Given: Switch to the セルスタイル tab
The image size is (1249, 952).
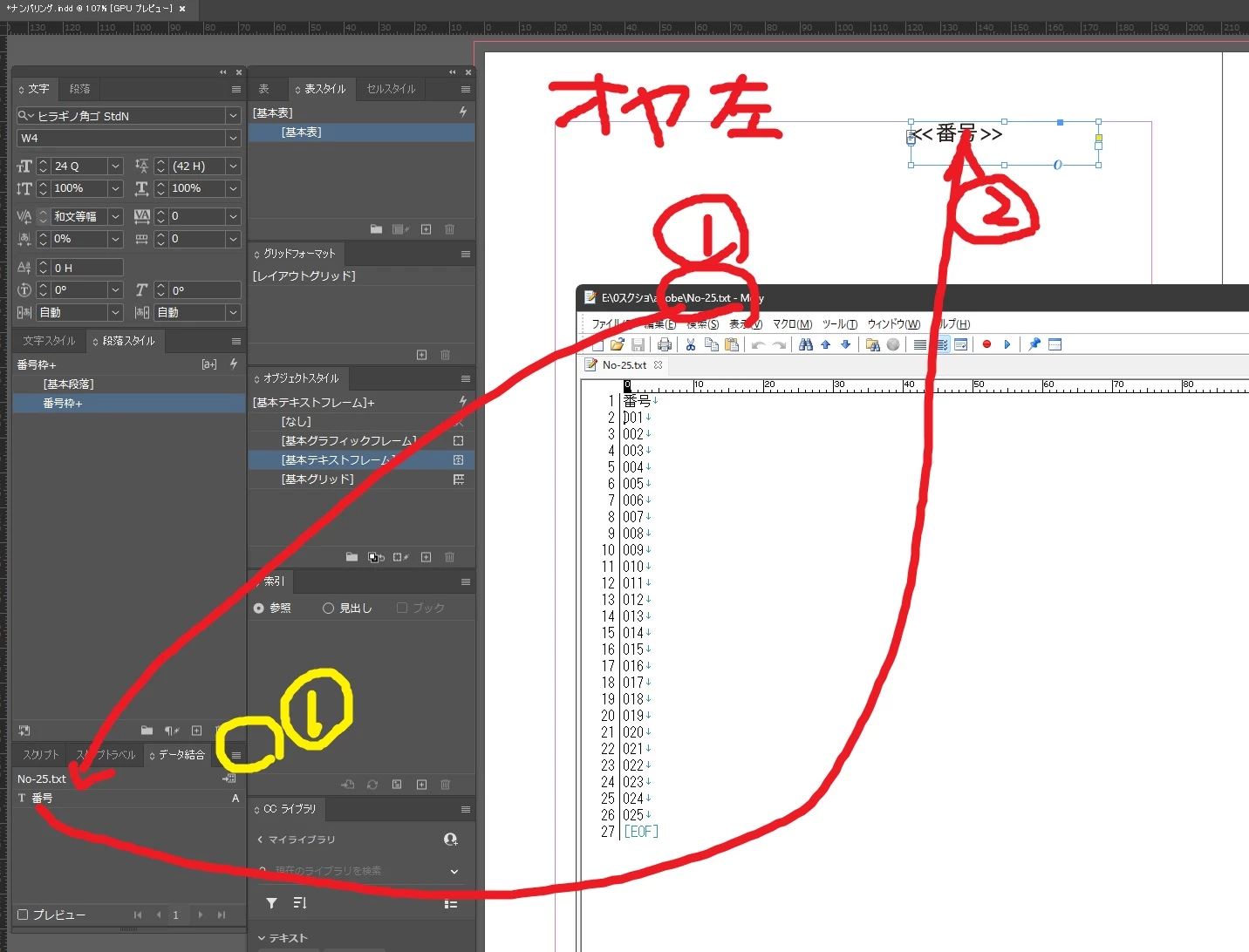Looking at the screenshot, I should (391, 89).
